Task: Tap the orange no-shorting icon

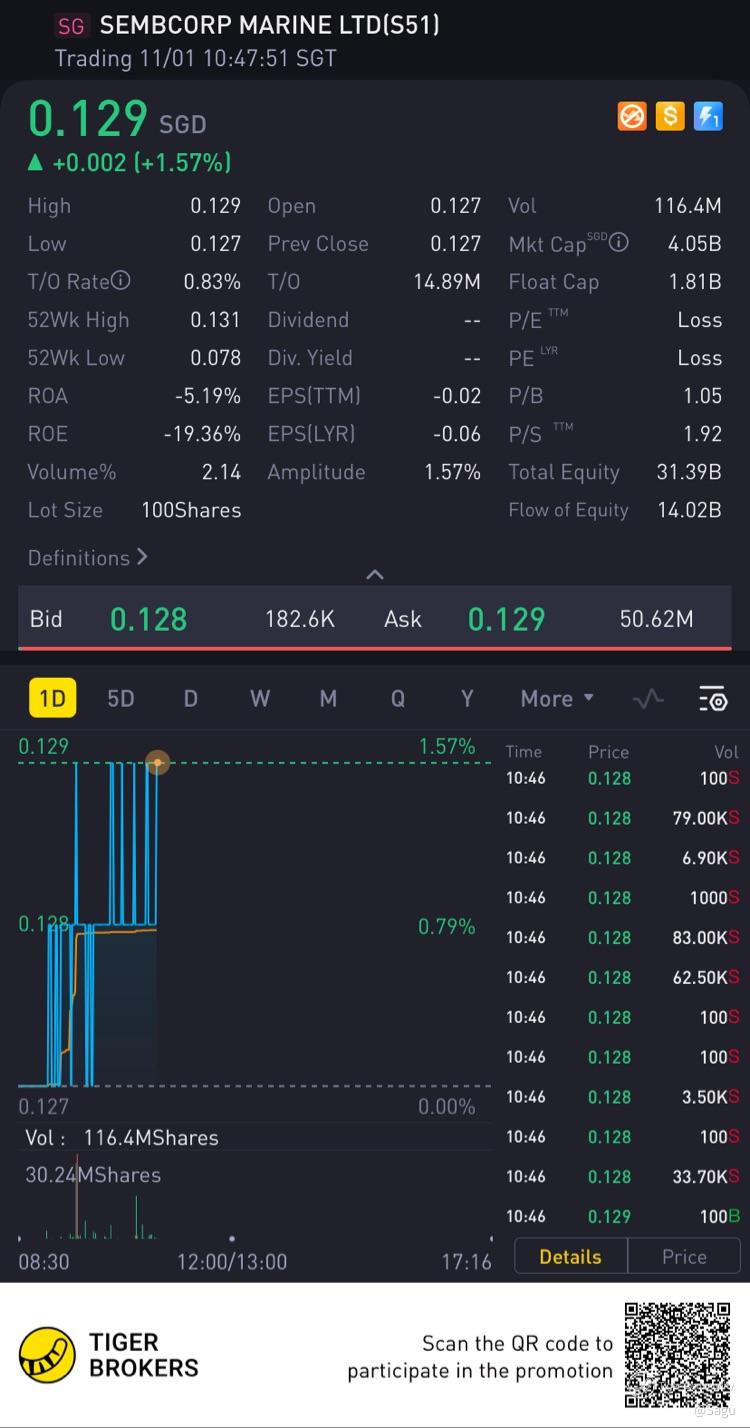Action: pos(632,117)
